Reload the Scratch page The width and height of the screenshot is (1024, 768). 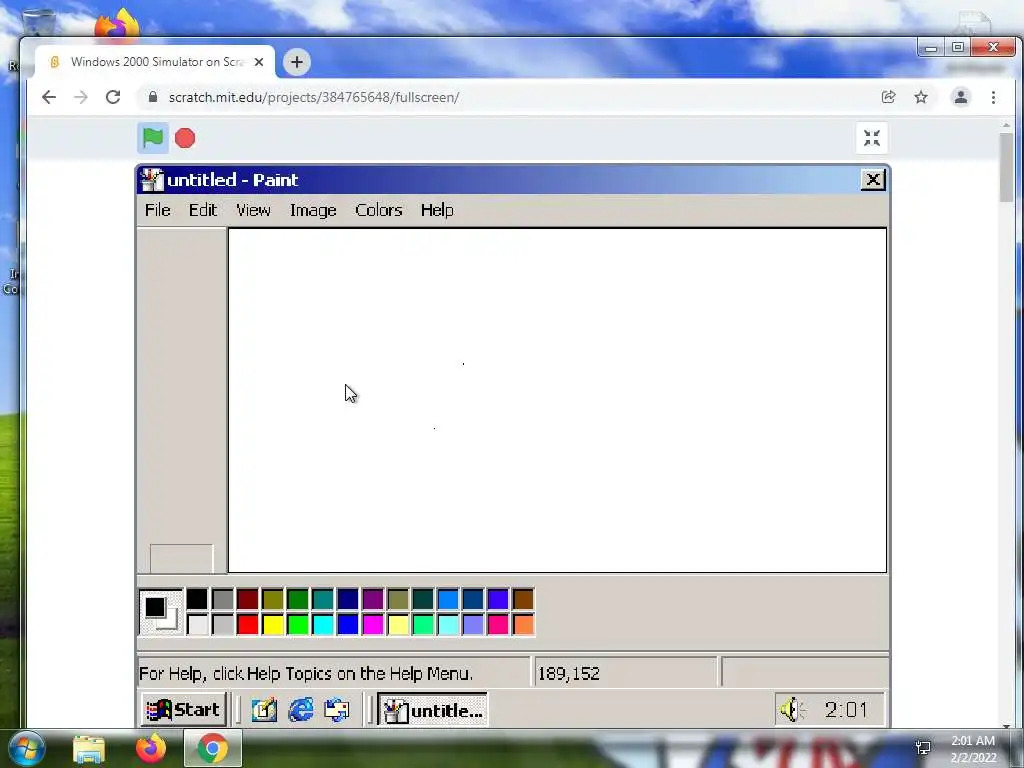pos(113,97)
